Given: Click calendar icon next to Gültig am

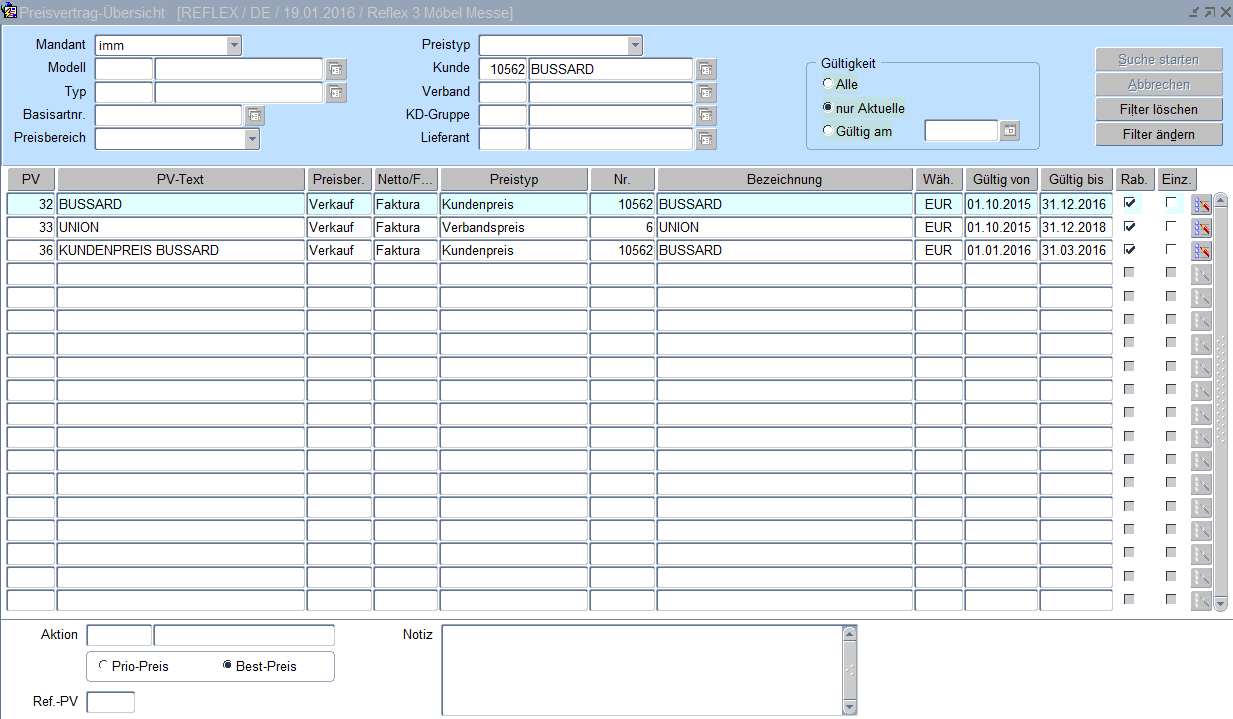Looking at the screenshot, I should pyautogui.click(x=1010, y=131).
